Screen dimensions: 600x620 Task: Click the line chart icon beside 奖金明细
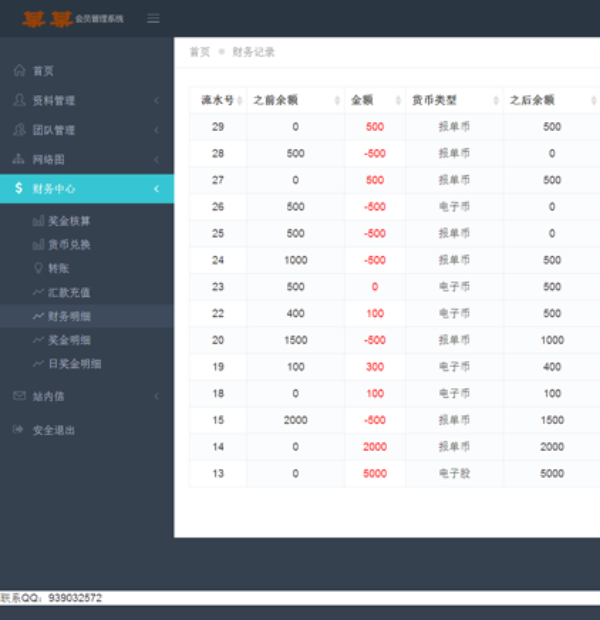click(38, 340)
